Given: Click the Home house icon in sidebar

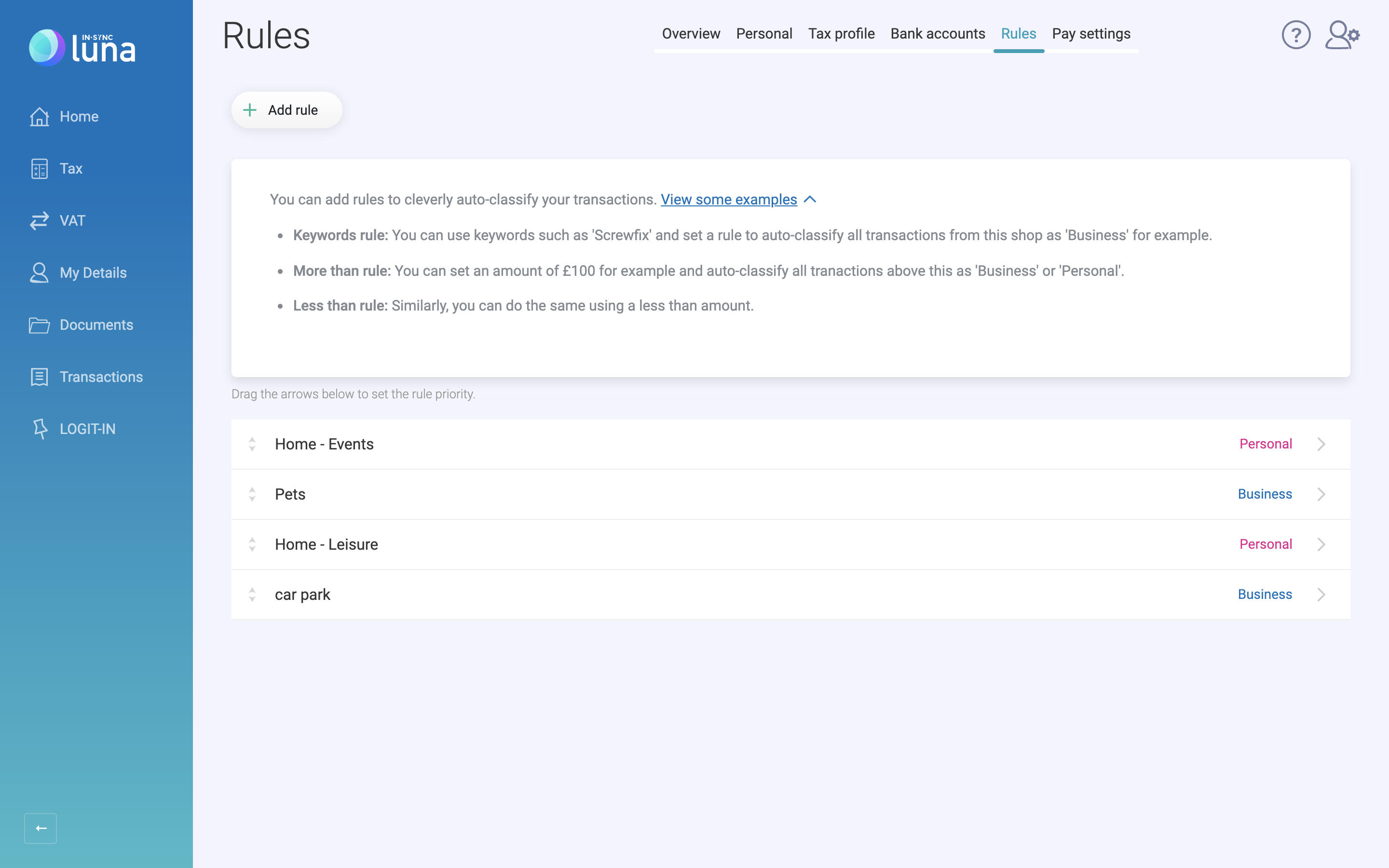Looking at the screenshot, I should (39, 117).
